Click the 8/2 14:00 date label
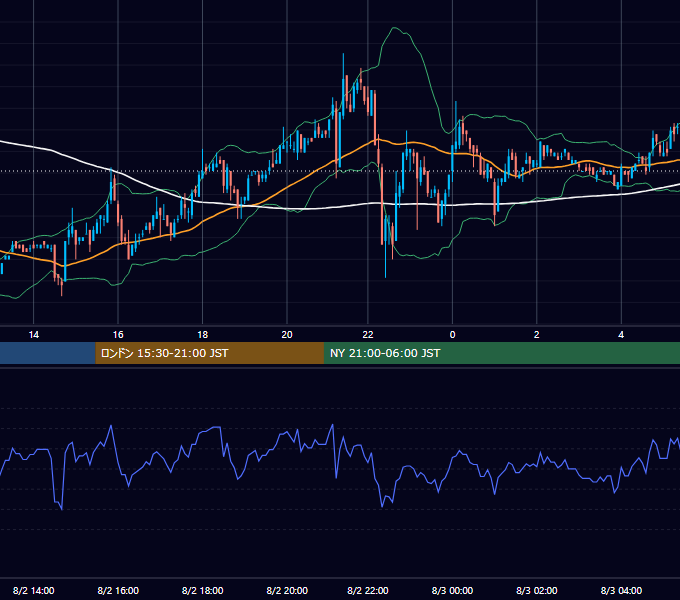The width and height of the screenshot is (680, 600). (33, 590)
